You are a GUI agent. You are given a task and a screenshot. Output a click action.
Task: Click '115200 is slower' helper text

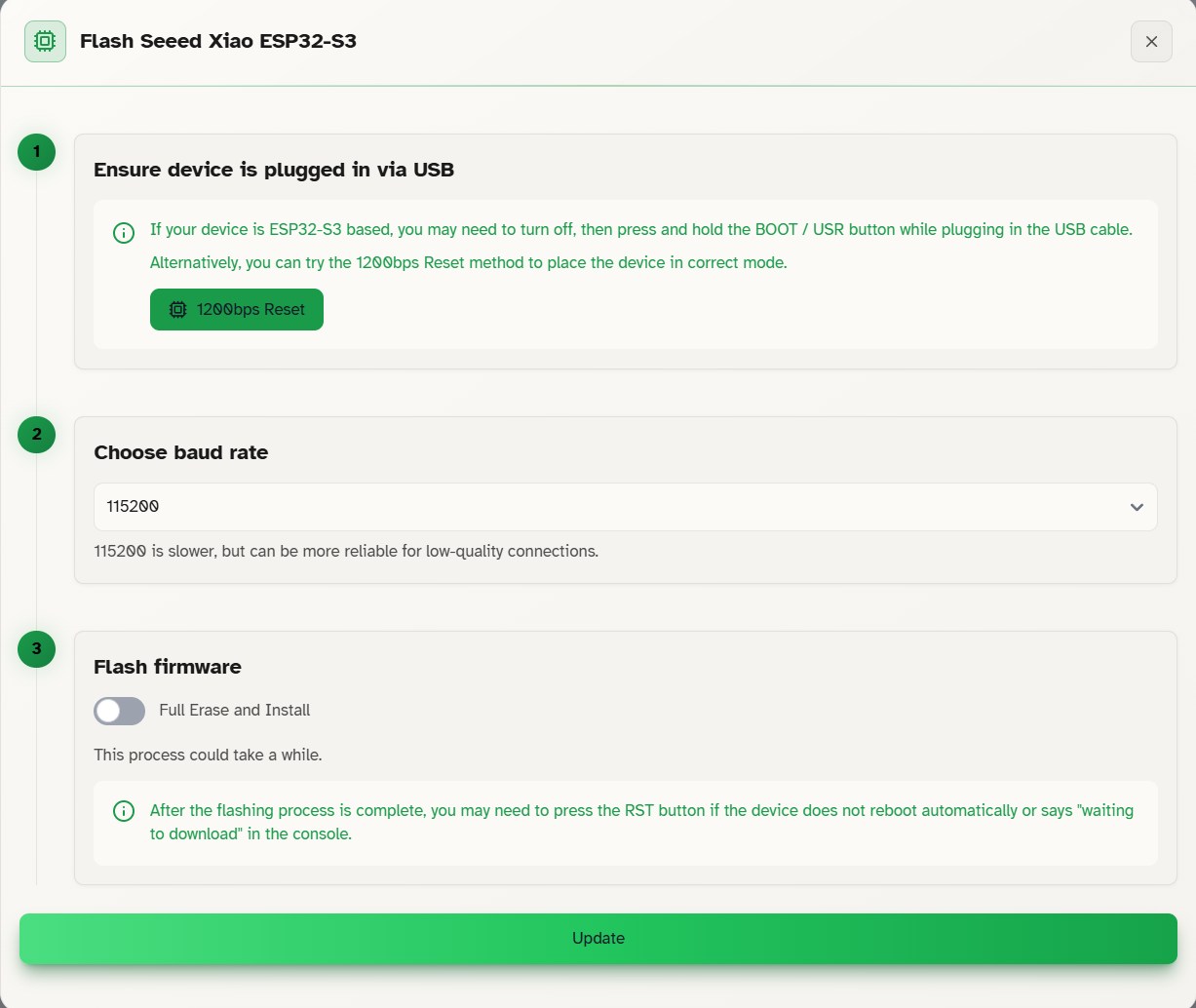click(x=346, y=551)
